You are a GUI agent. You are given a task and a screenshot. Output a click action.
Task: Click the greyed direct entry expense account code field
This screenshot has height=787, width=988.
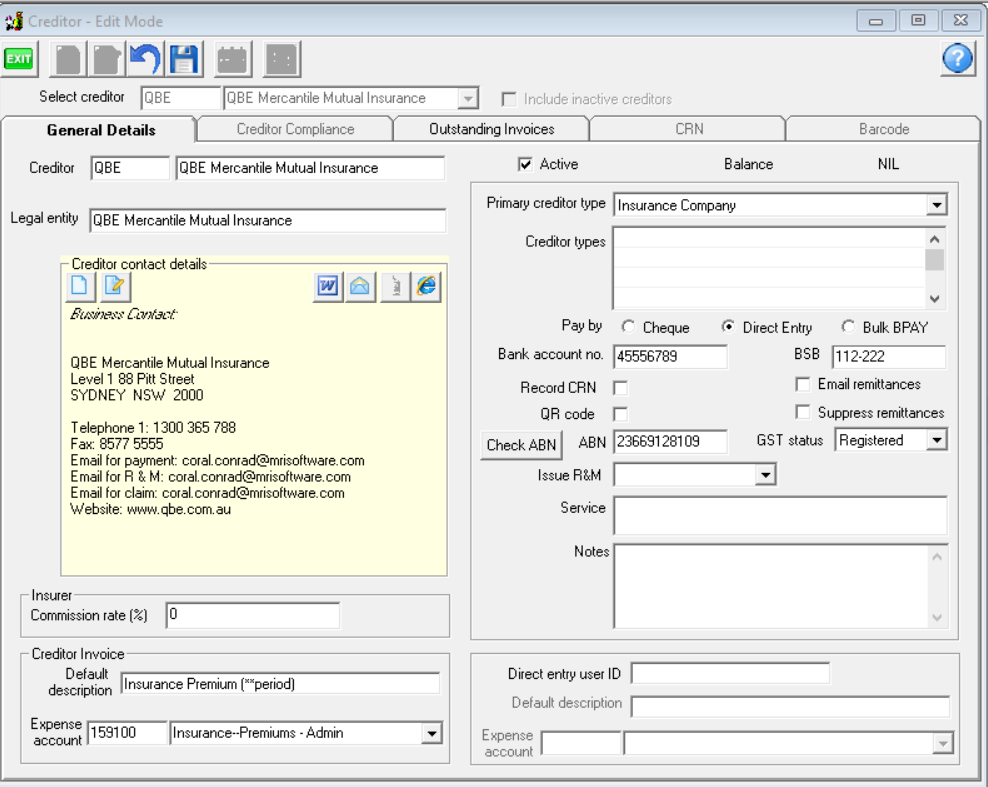click(x=581, y=743)
